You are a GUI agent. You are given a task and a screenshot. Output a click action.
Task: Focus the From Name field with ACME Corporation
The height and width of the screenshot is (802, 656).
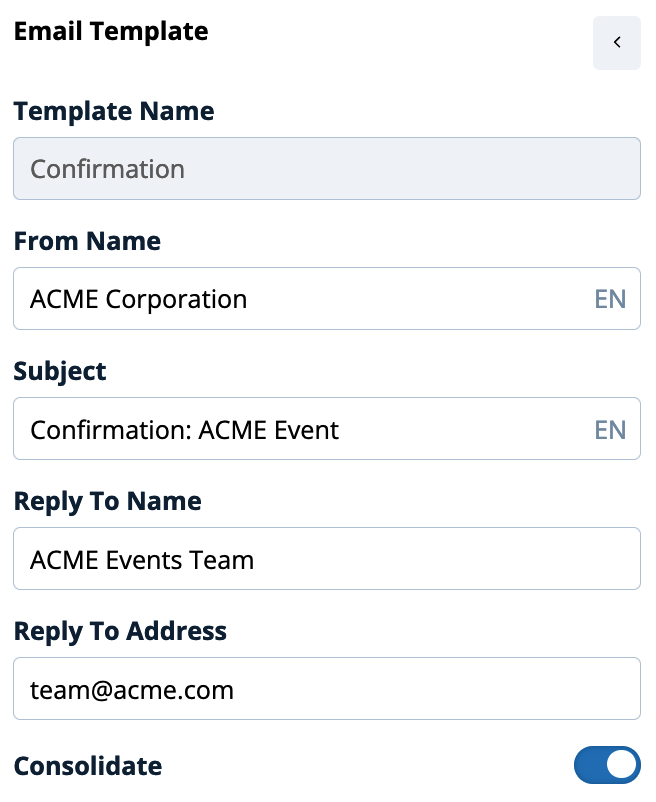coord(327,298)
